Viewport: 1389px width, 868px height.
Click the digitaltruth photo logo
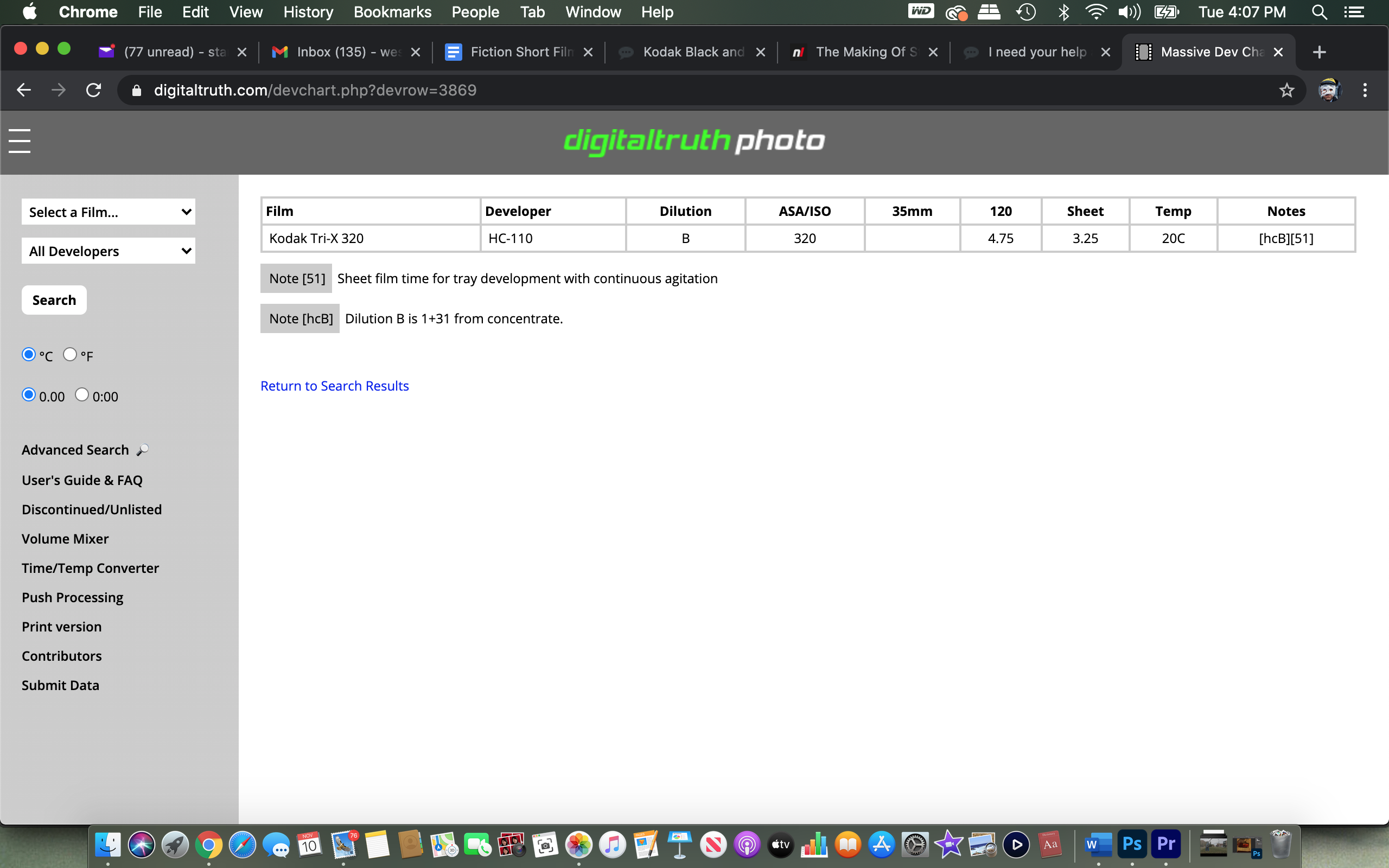(x=694, y=141)
